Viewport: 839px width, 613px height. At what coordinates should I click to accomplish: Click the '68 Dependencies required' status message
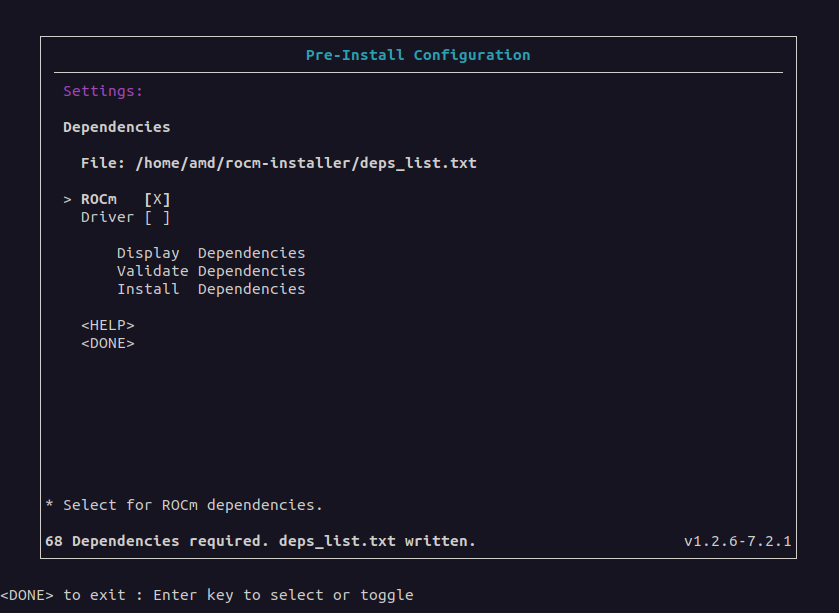pos(260,541)
